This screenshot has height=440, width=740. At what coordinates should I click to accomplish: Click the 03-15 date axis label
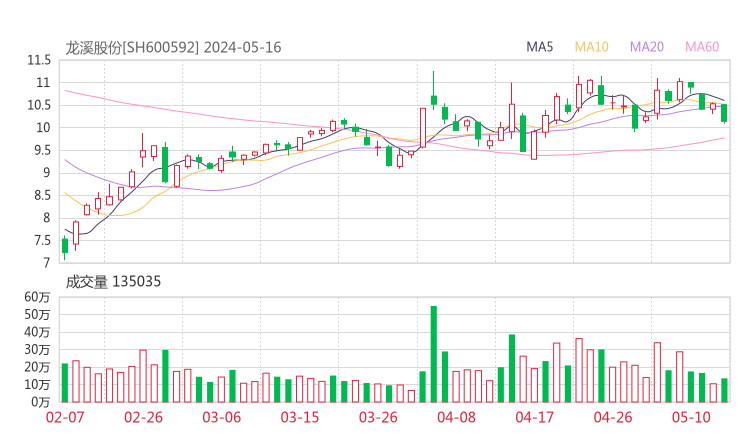[x=300, y=417]
